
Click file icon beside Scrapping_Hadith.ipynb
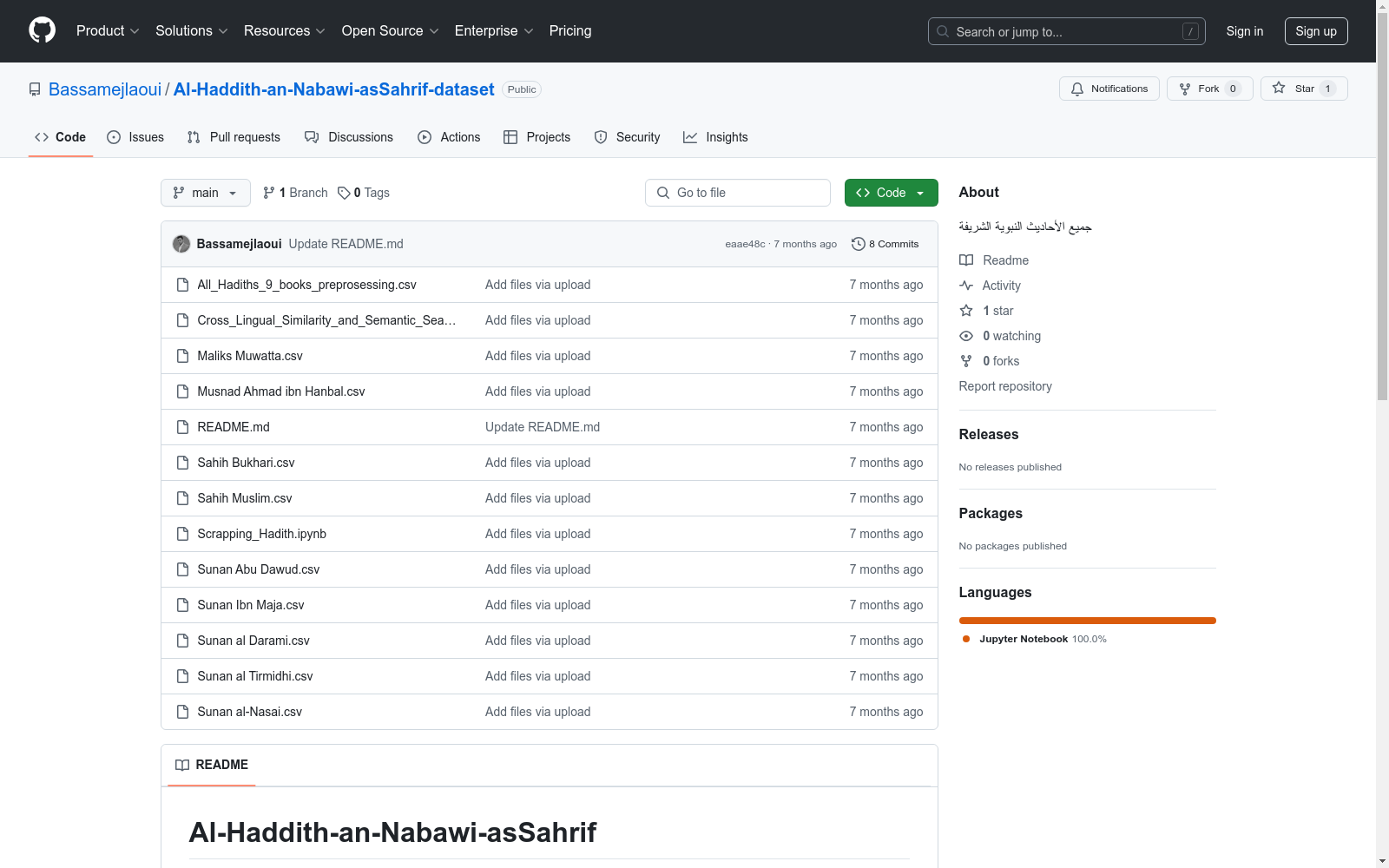click(x=182, y=534)
